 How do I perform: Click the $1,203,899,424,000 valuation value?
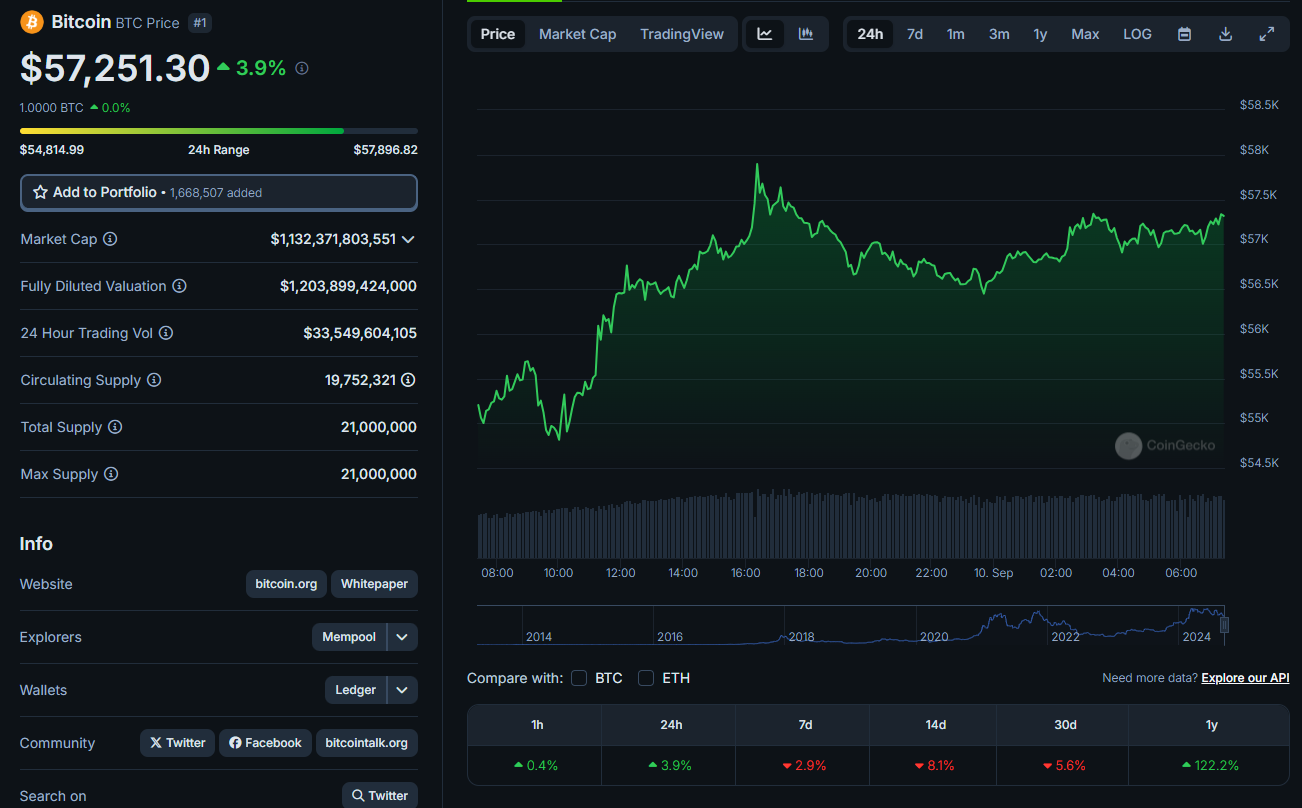click(x=348, y=286)
